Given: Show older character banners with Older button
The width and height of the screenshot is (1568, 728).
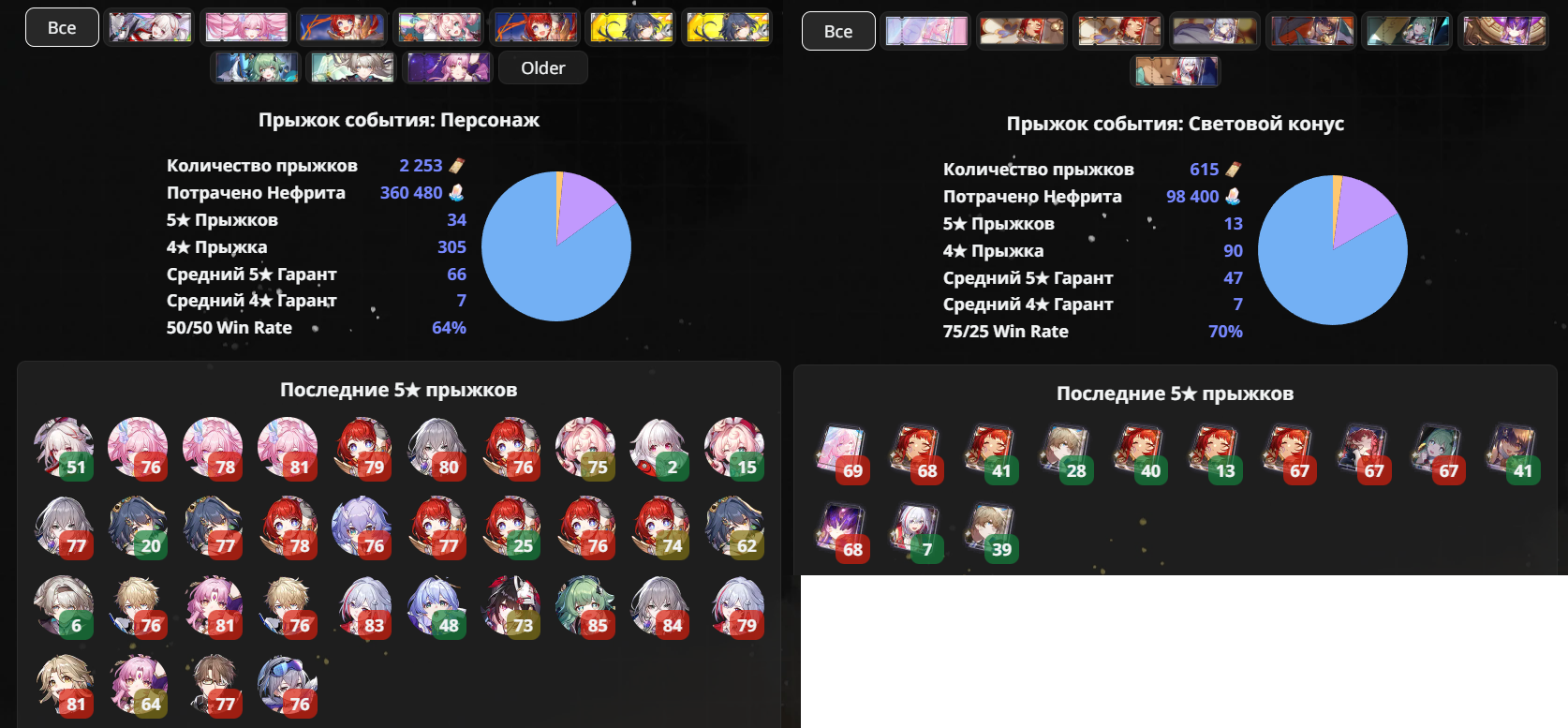Looking at the screenshot, I should [x=543, y=67].
